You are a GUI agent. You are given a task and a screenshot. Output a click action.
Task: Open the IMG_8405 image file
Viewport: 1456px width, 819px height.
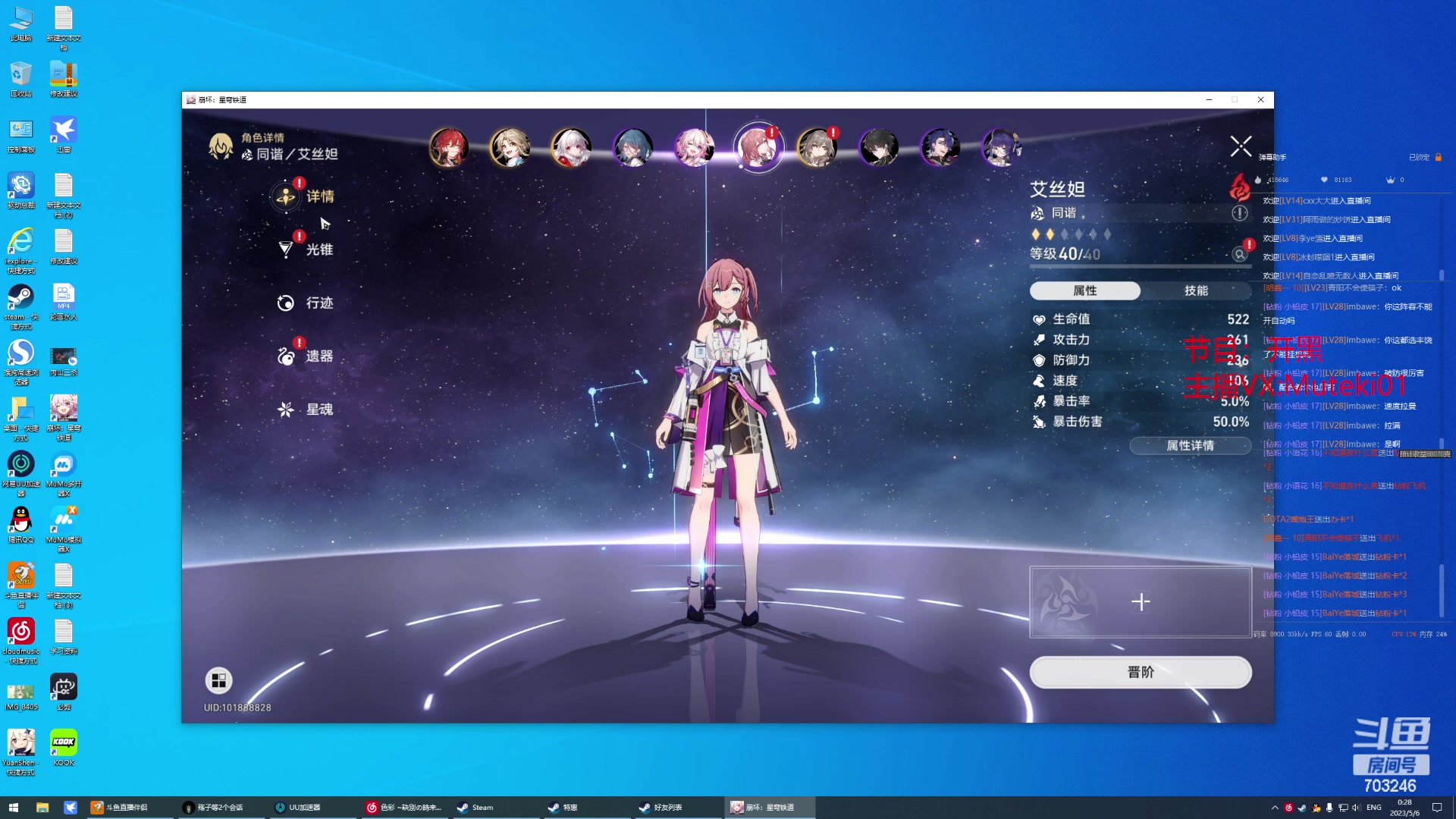[21, 698]
